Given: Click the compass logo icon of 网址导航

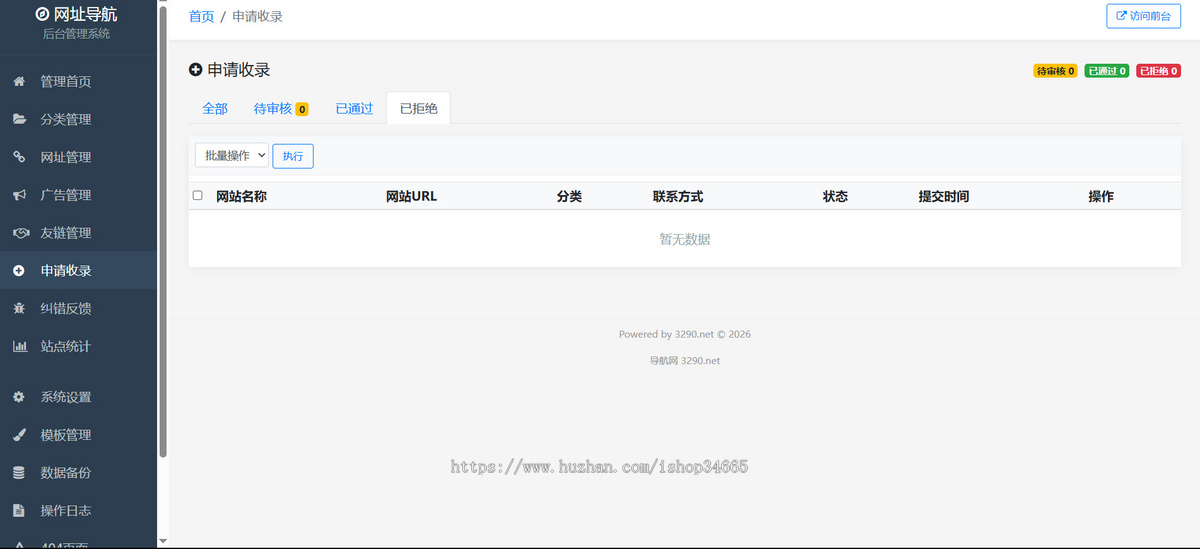Looking at the screenshot, I should point(42,14).
